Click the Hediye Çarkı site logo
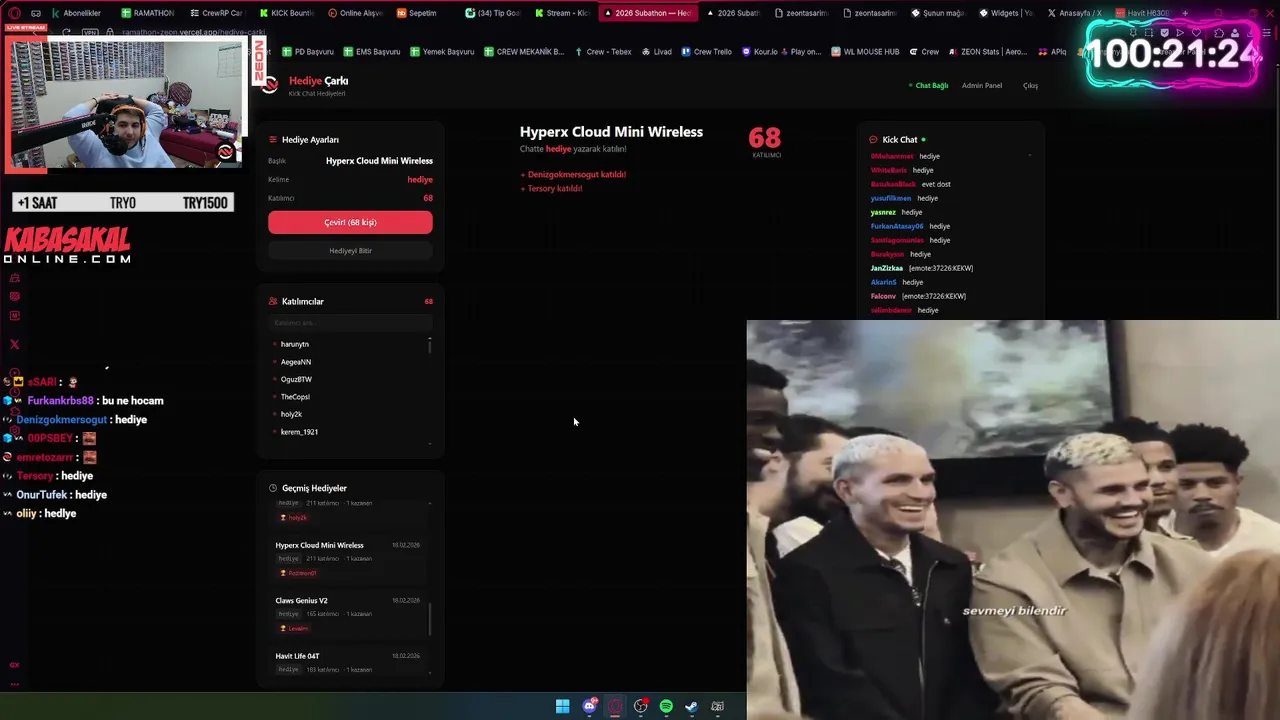The width and height of the screenshot is (1280, 720). tap(270, 85)
